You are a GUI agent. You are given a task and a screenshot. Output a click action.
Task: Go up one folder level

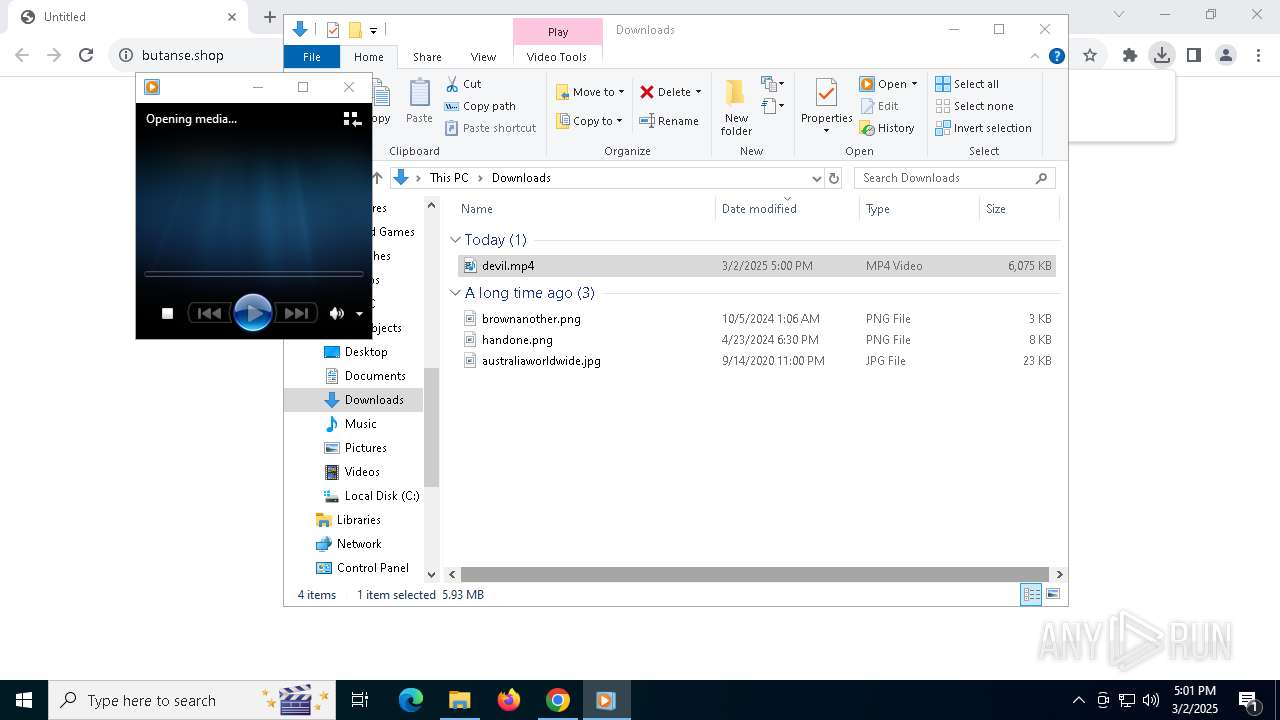[377, 178]
